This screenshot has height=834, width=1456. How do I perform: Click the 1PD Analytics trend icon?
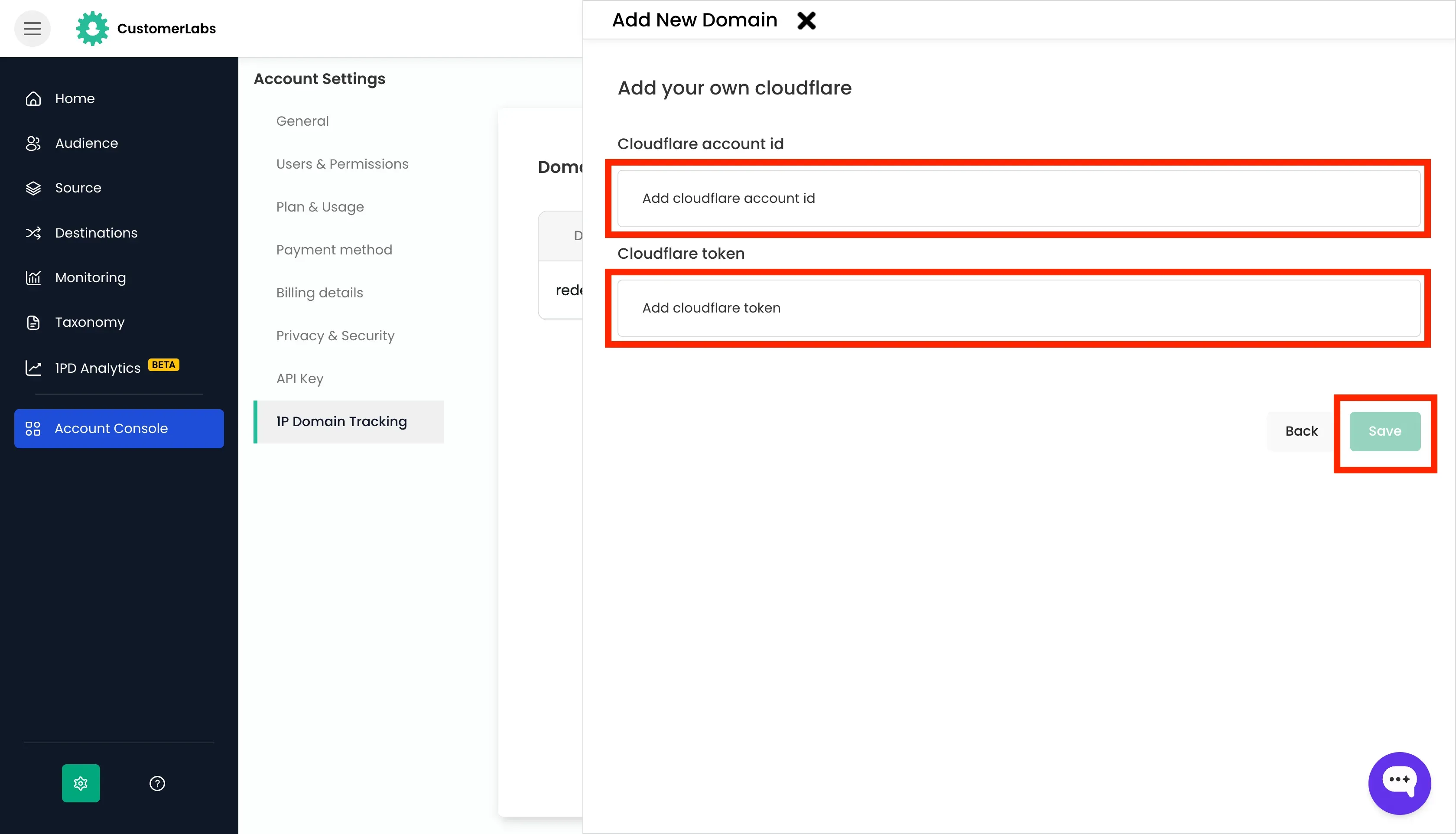(x=33, y=368)
